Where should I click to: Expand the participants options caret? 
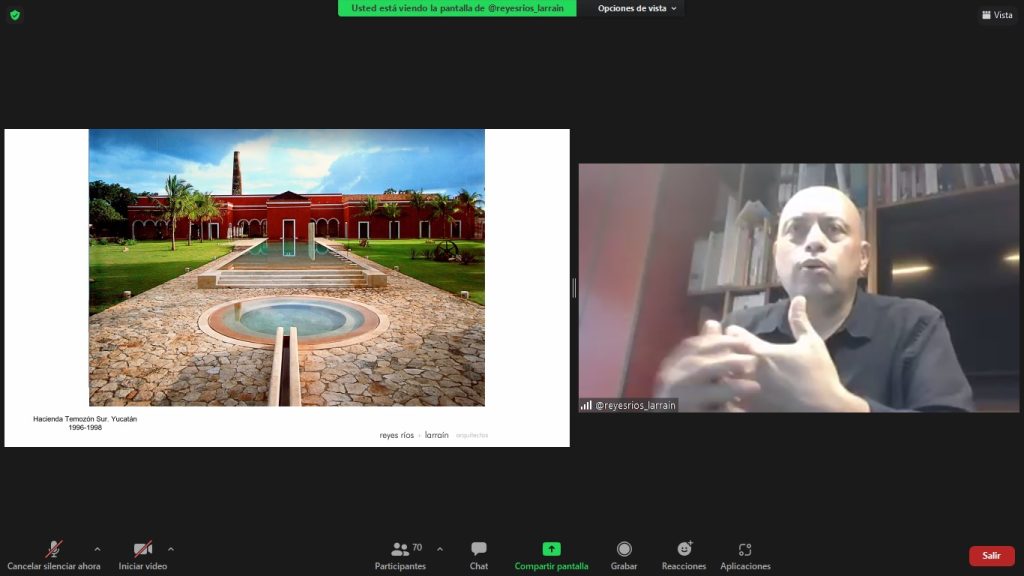(x=440, y=549)
